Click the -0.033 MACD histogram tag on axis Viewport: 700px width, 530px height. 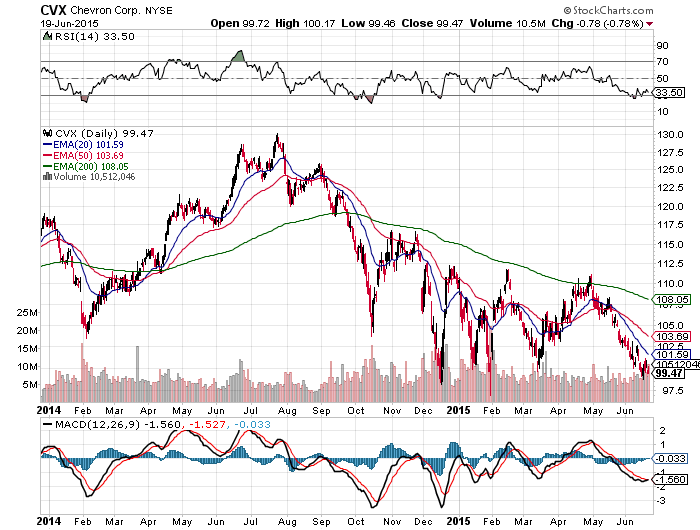pyautogui.click(x=670, y=458)
